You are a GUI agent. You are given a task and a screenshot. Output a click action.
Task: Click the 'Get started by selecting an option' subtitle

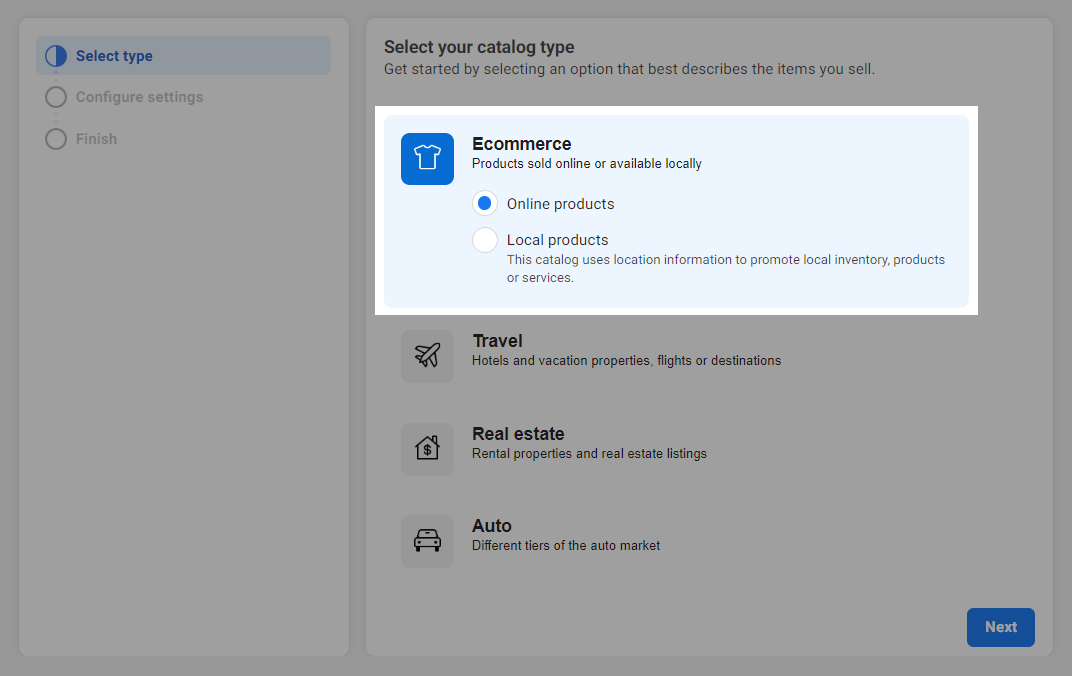point(629,69)
